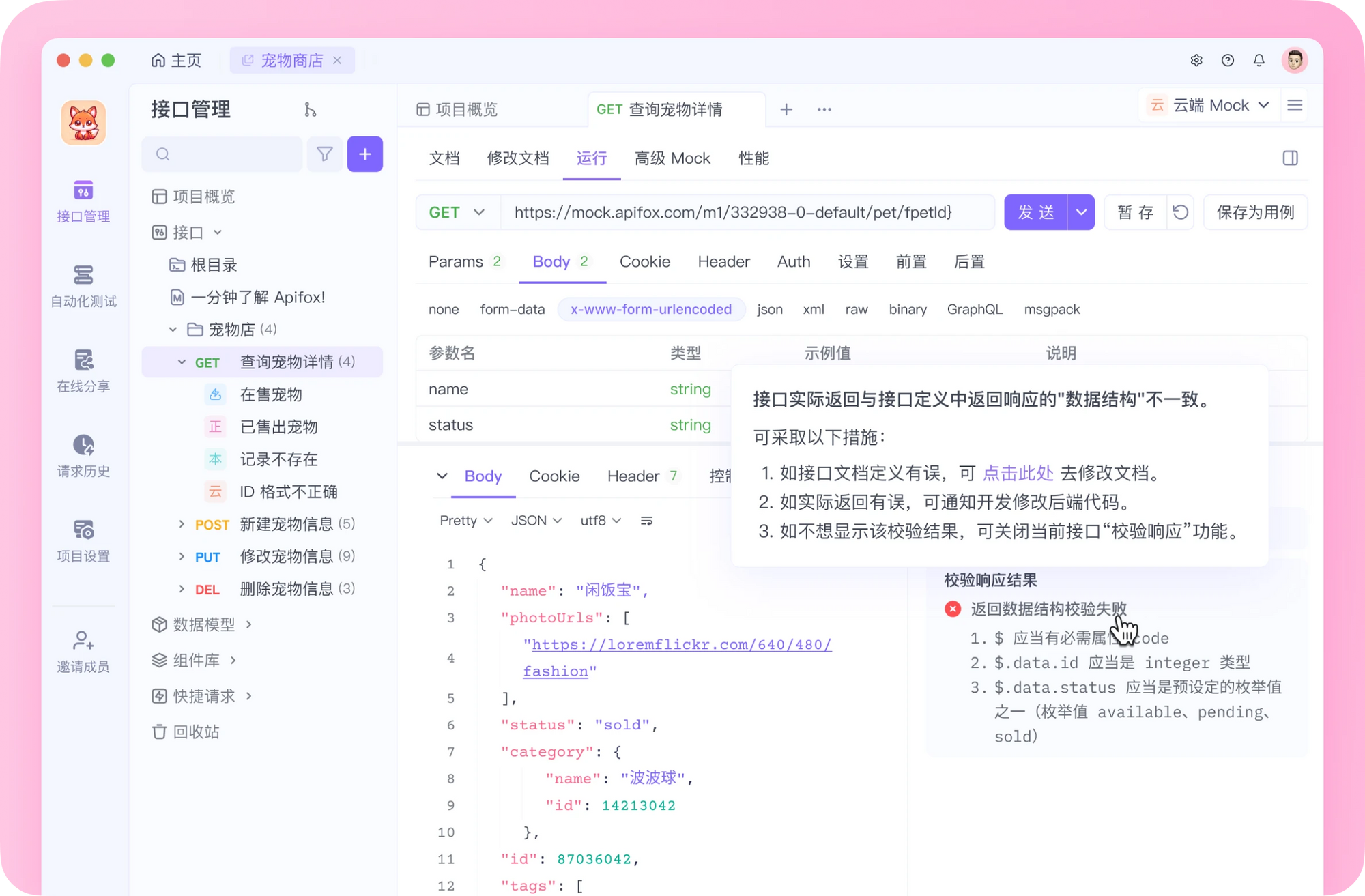Open the 自动化测试 panel in the sidebar
This screenshot has height=896, width=1365.
[x=83, y=287]
